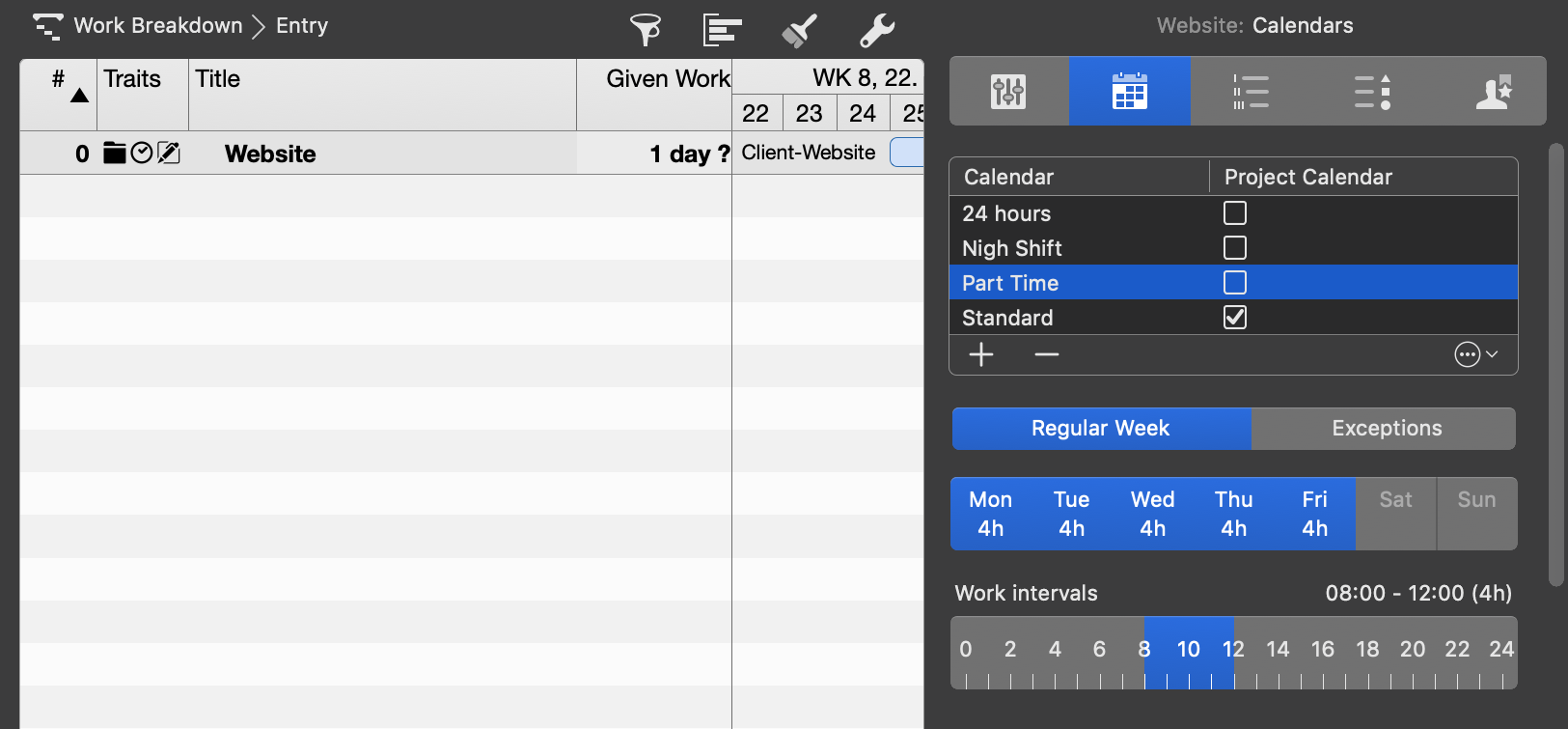
Task: Click the 08–12 work interval bar
Action: click(1188, 652)
